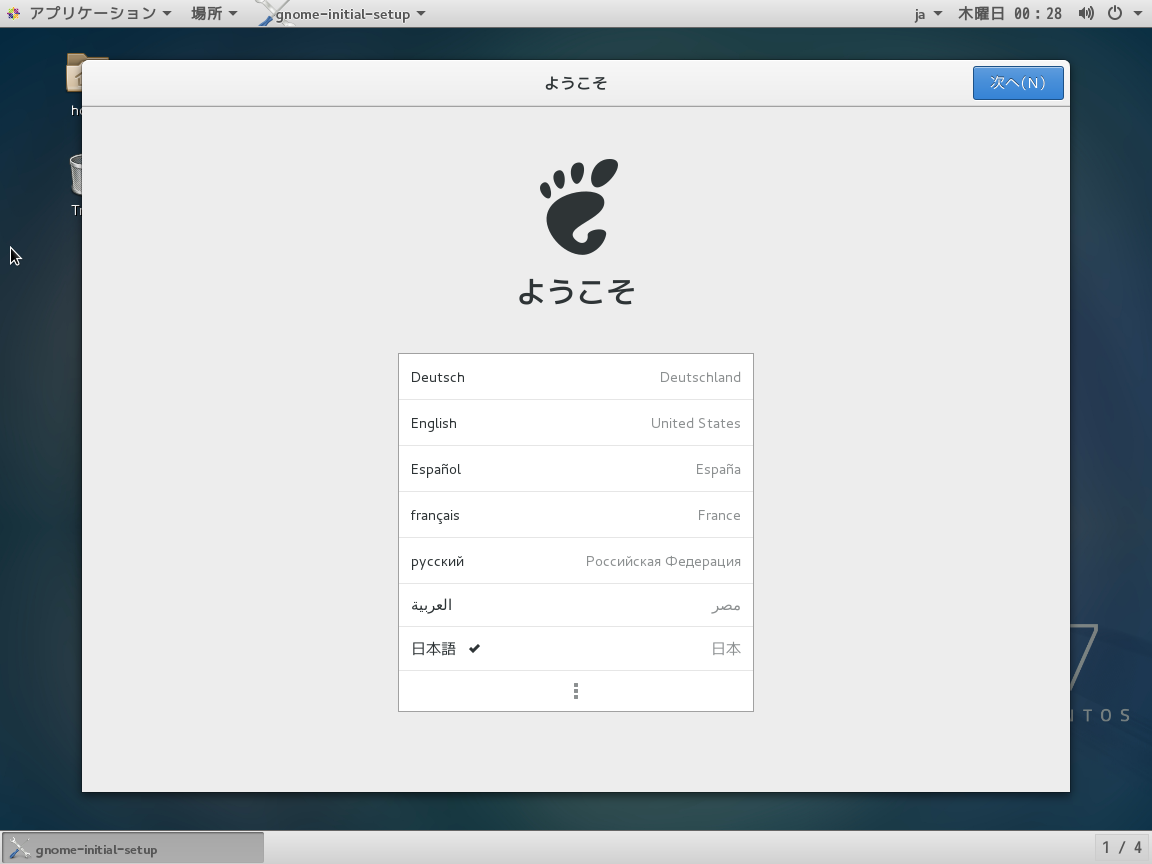Click the dropdown arrow next to power icon

click(1138, 13)
